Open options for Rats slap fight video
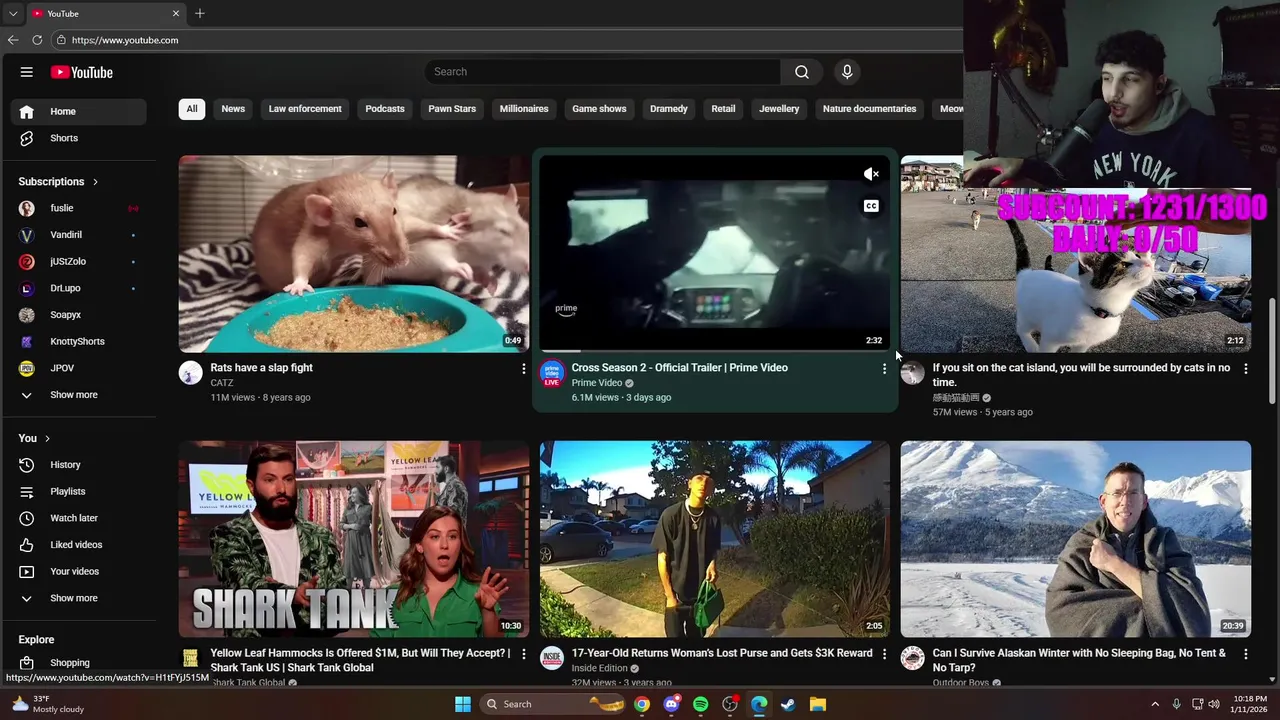Screen dimensions: 1280x720 523,369
